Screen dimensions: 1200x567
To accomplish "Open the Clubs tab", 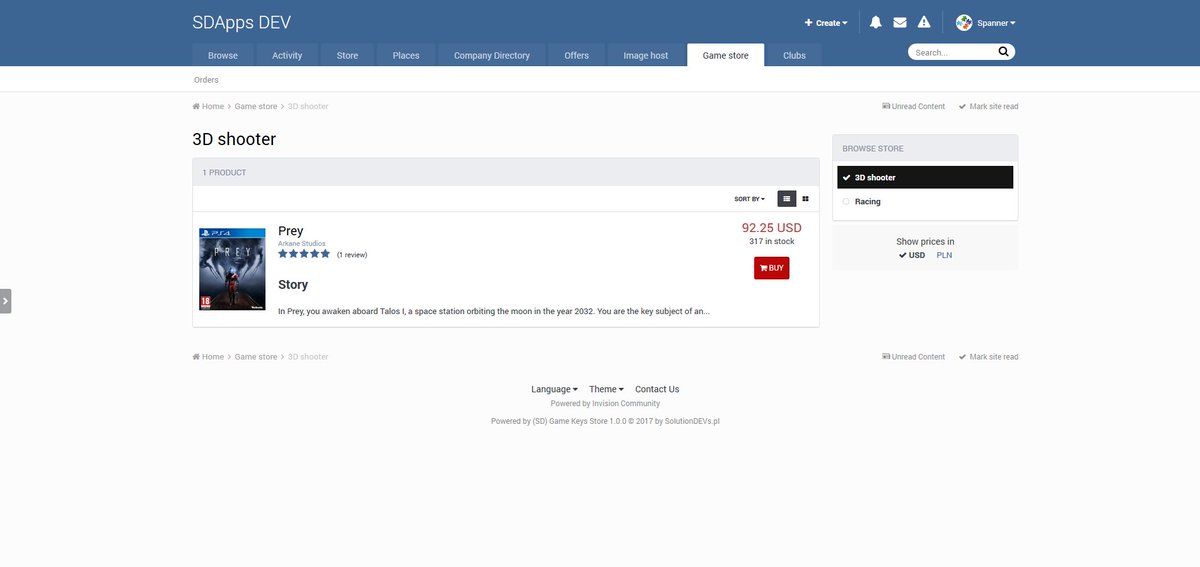I will click(x=794, y=55).
